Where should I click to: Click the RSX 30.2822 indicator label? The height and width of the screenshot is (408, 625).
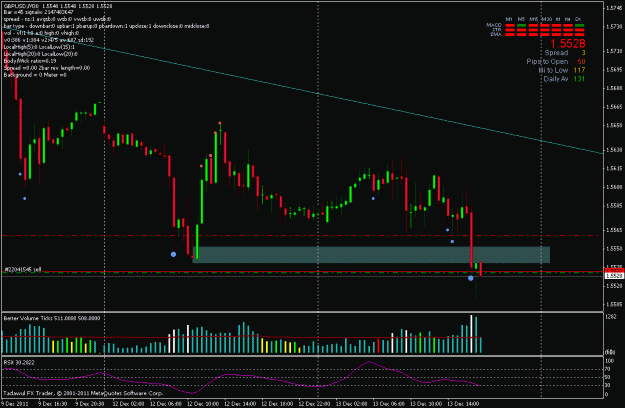tap(19, 363)
